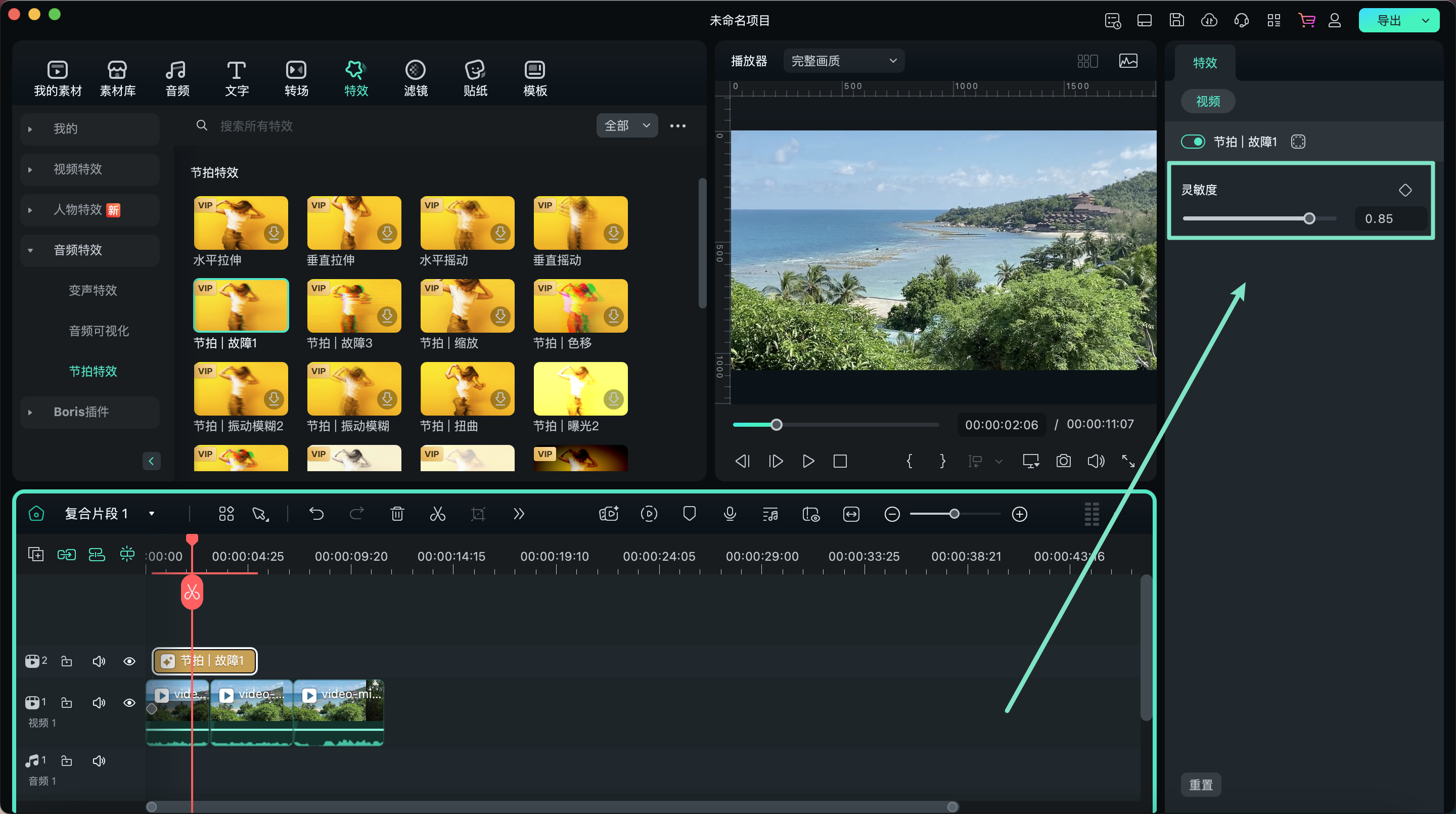Viewport: 1456px width, 814px height.
Task: Take a snapshot with camera icon
Action: point(1063,461)
